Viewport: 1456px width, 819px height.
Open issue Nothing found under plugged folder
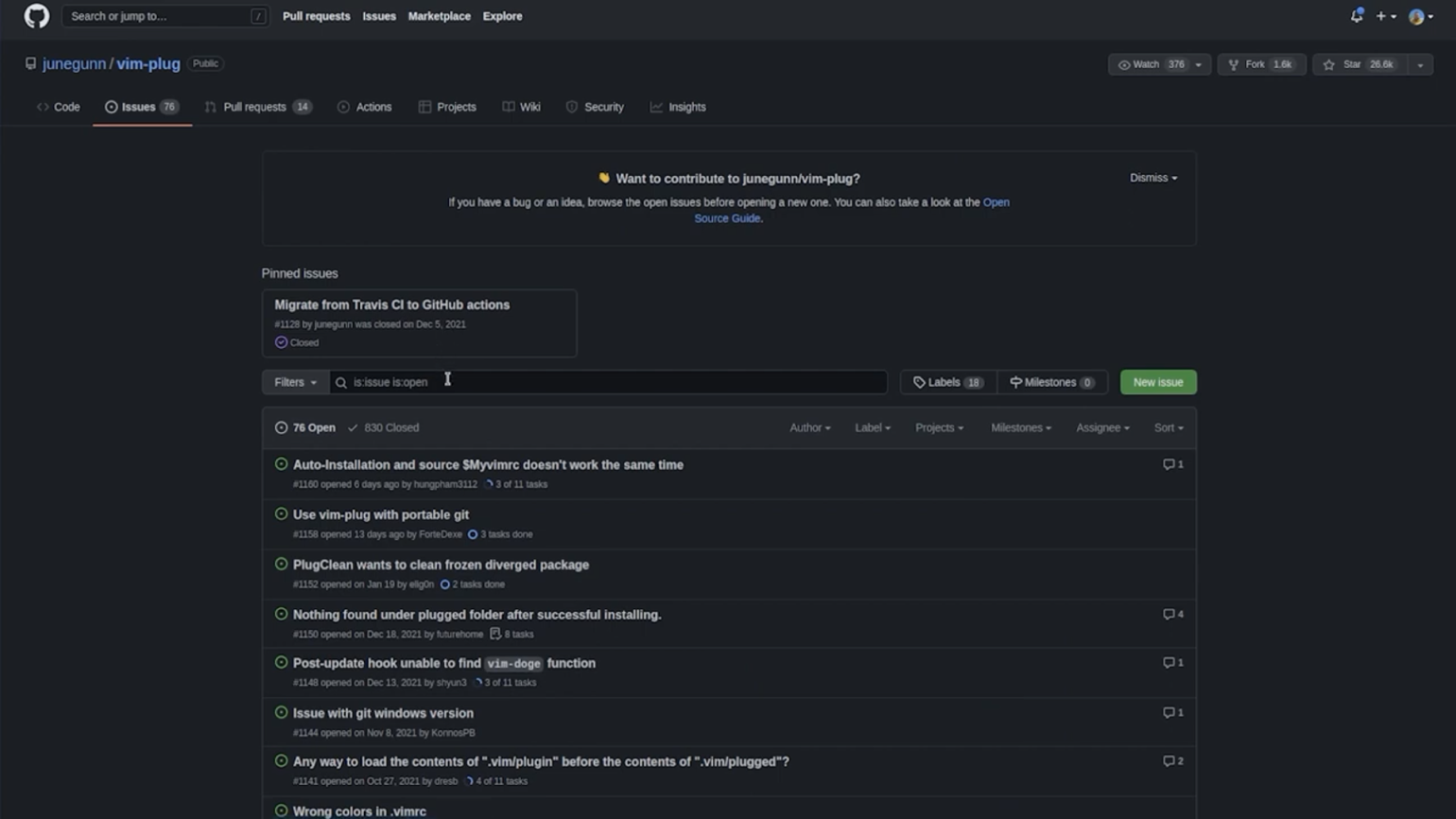(477, 614)
